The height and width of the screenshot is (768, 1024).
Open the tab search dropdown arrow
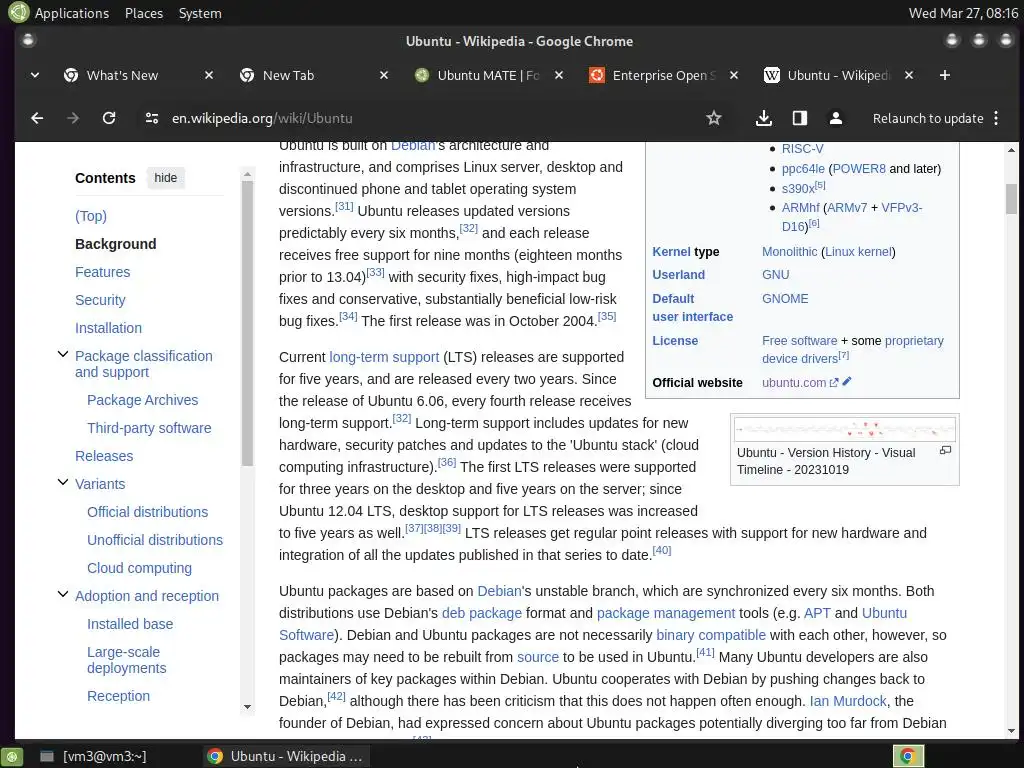(x=35, y=75)
